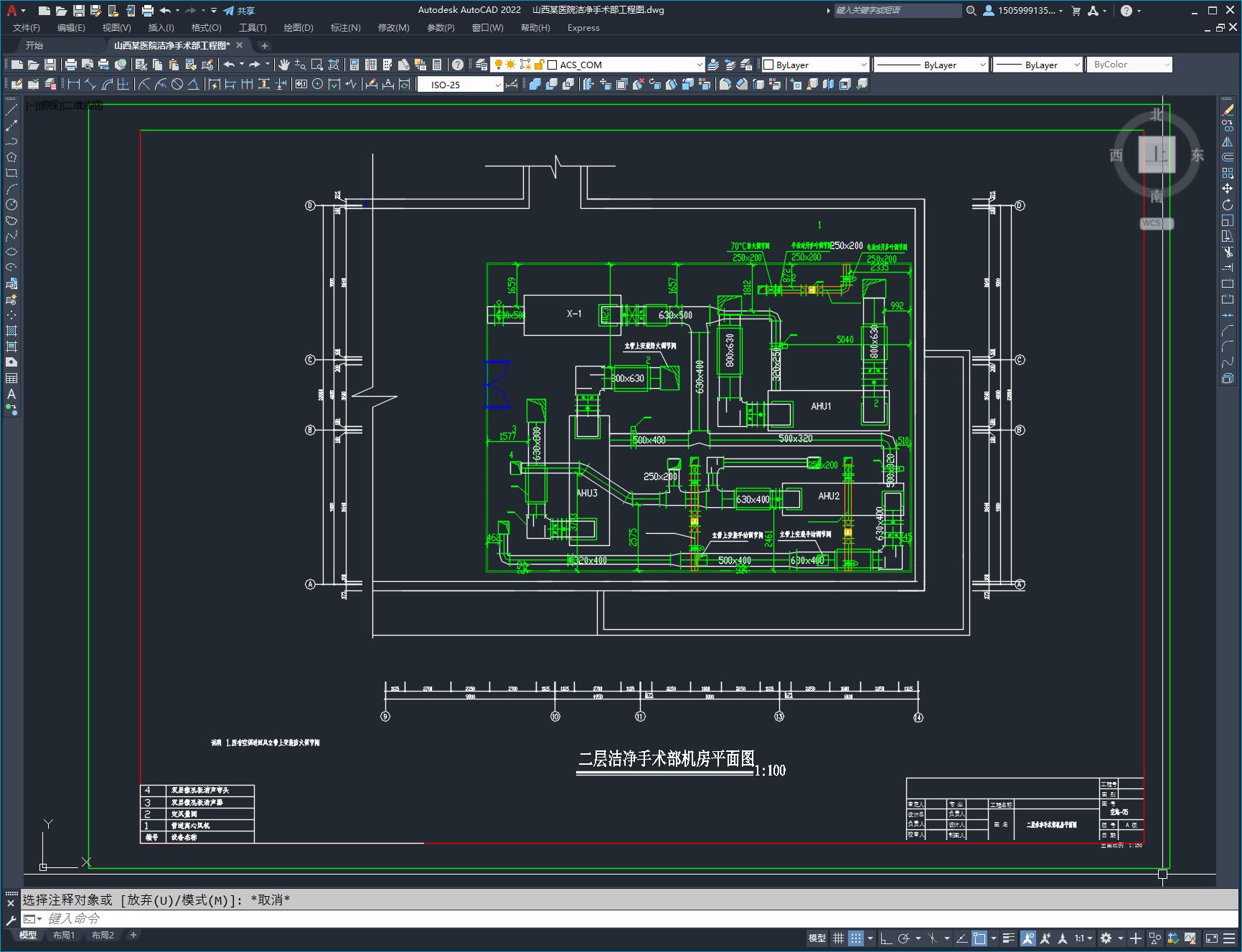The height and width of the screenshot is (952, 1242).
Task: Open the lineweight ByLayer dropdown
Action: (1038, 65)
